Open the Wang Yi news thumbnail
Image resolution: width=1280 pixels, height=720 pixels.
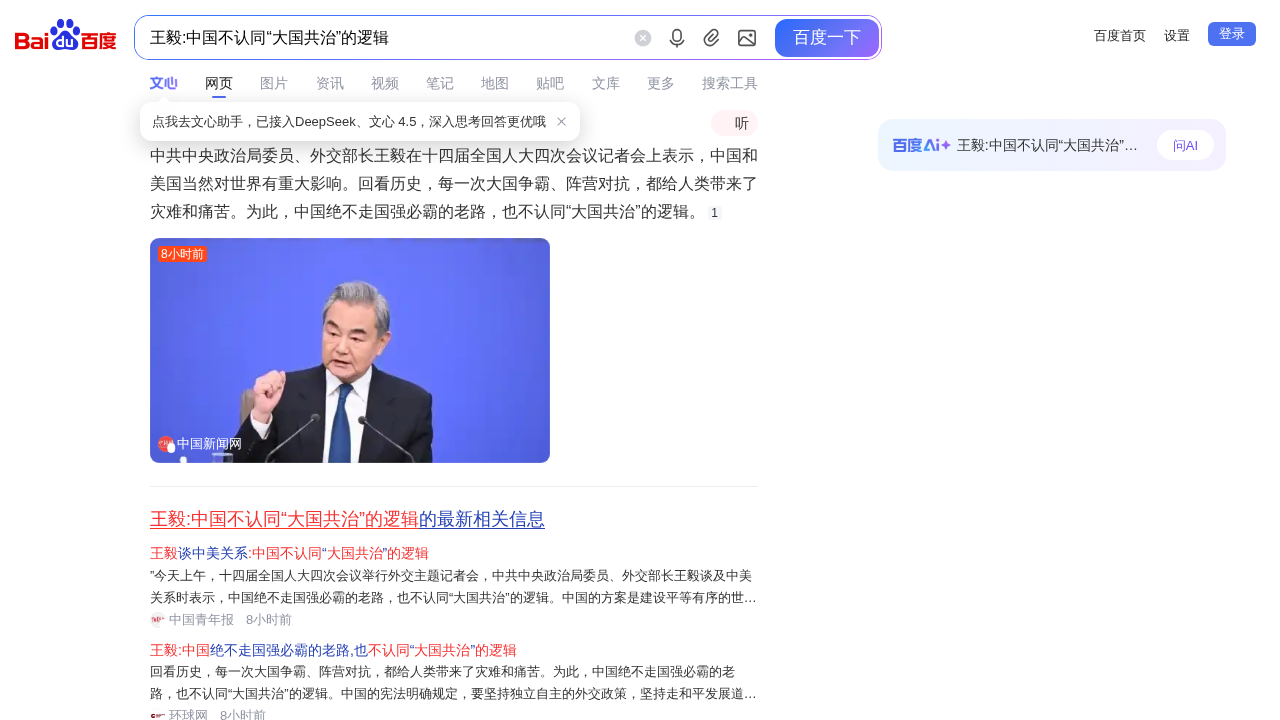coord(350,350)
